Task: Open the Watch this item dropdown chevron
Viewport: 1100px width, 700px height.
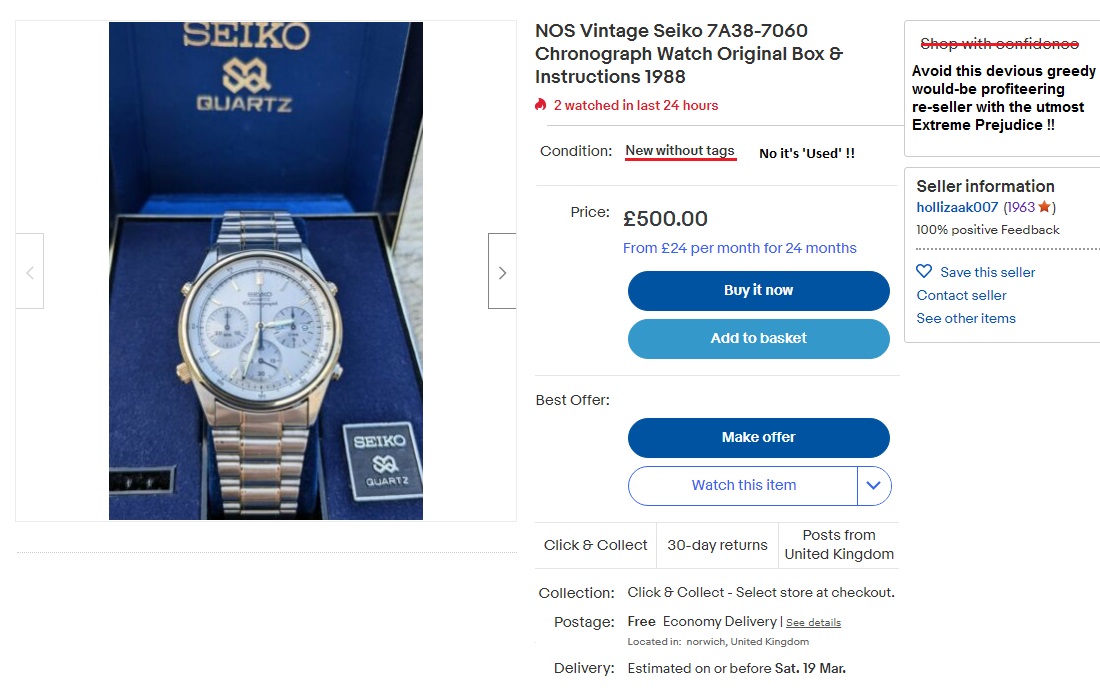Action: tap(873, 485)
